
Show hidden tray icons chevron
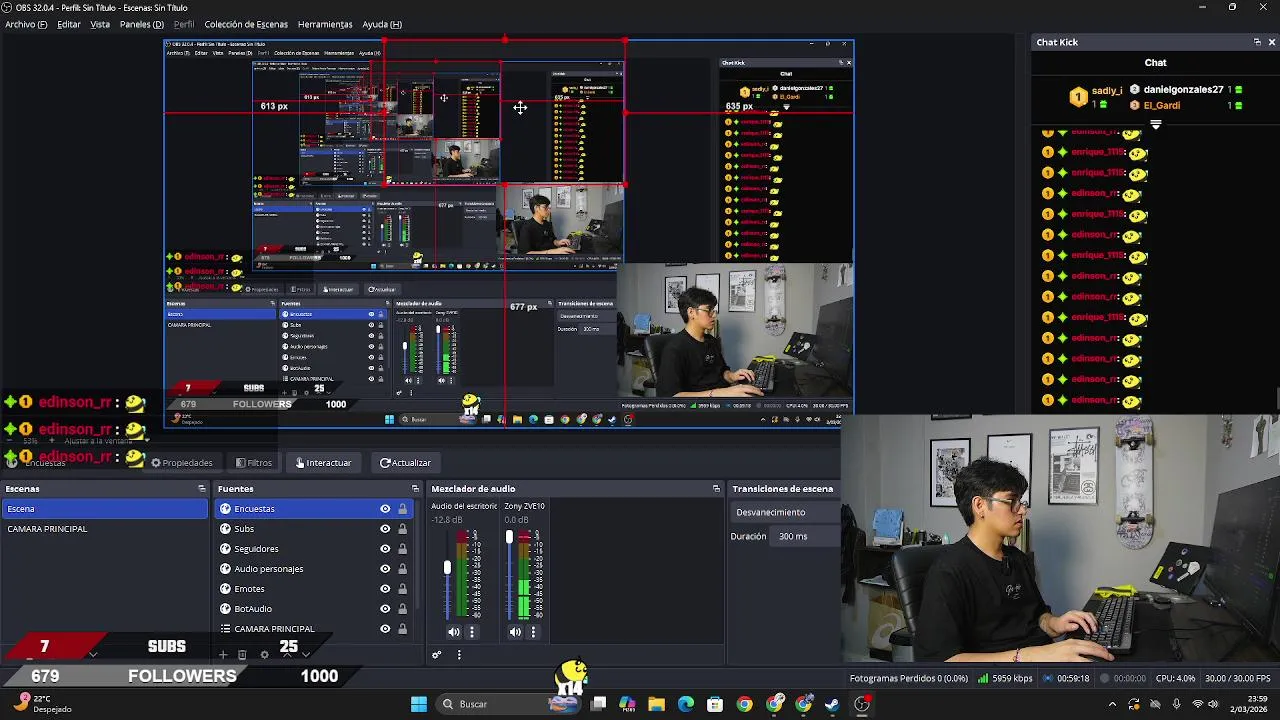pos(1112,704)
